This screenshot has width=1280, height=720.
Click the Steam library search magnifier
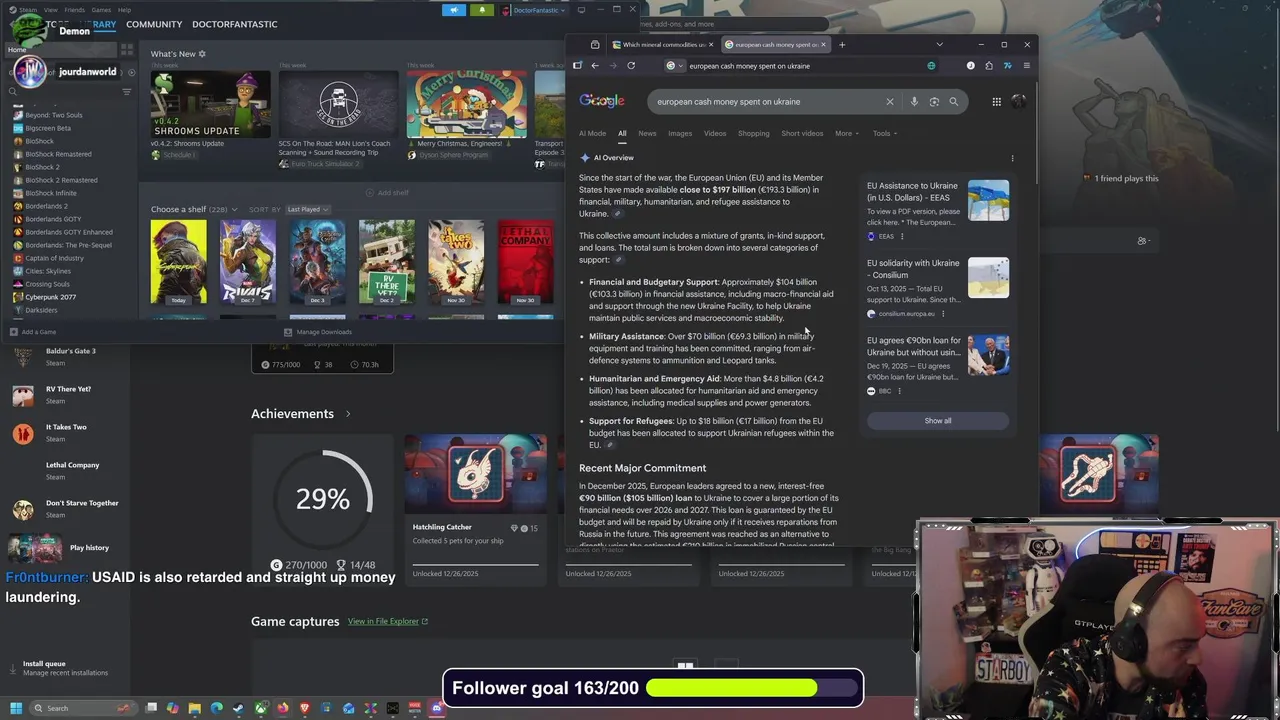(13, 91)
